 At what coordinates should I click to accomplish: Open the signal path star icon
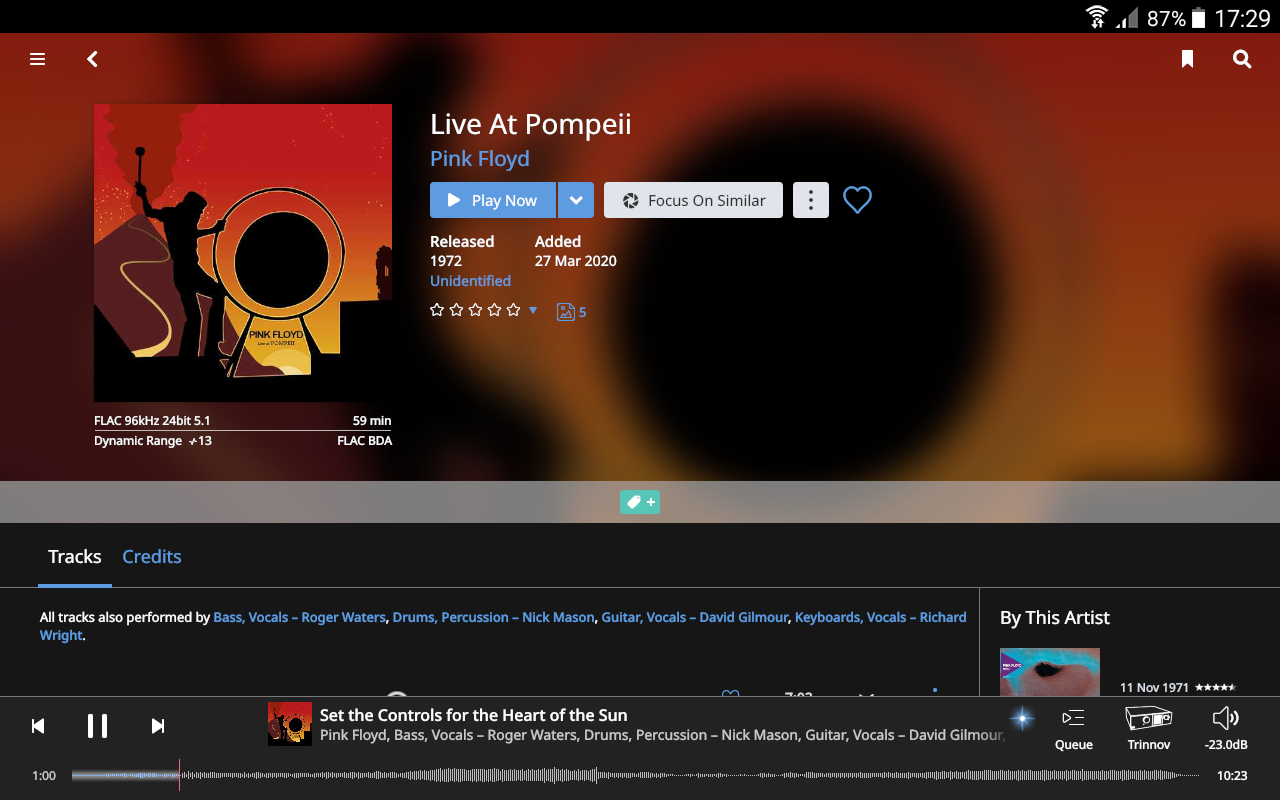1021,719
